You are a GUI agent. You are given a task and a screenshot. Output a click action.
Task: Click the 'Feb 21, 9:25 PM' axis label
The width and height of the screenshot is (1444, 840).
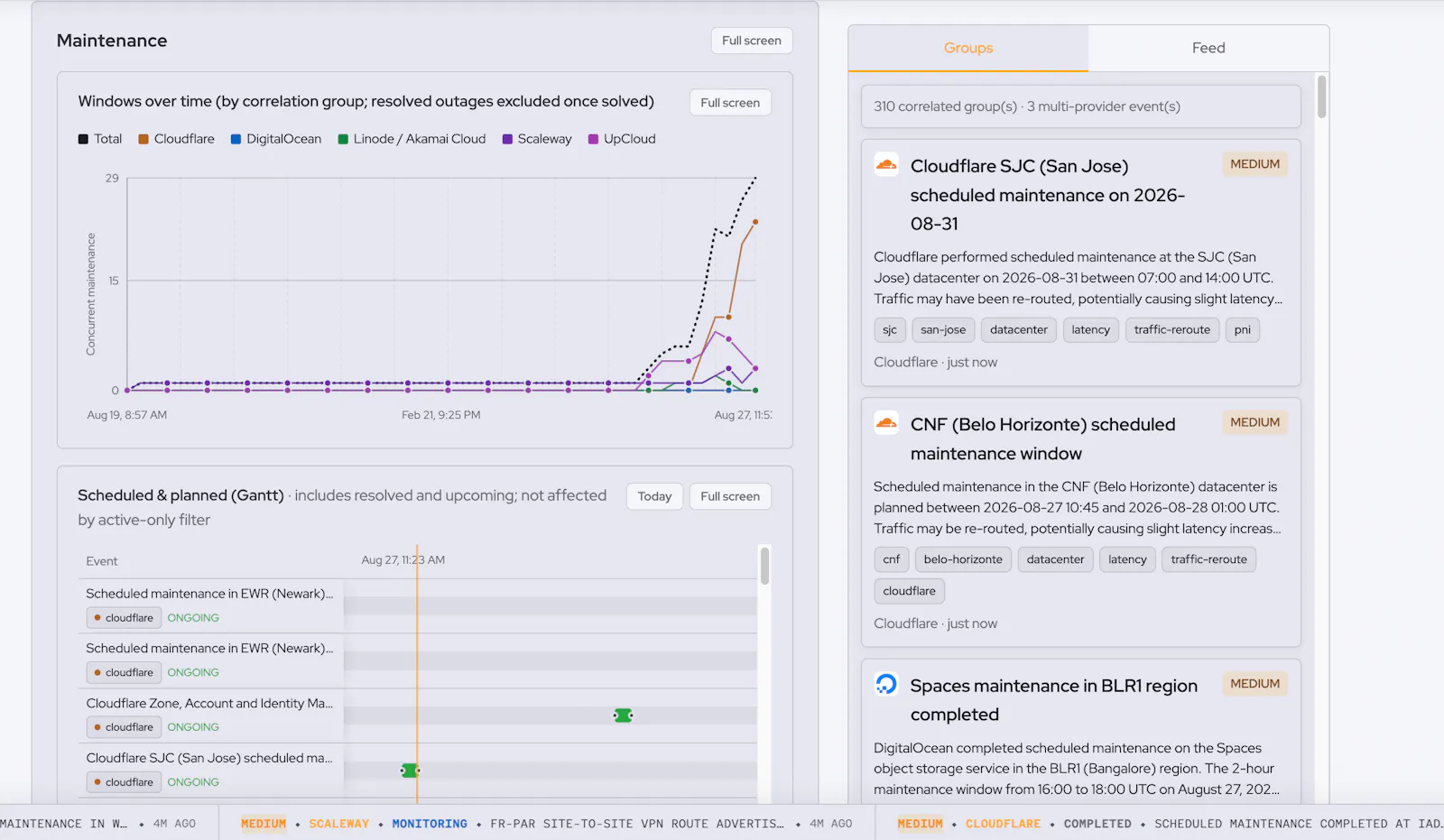click(441, 415)
